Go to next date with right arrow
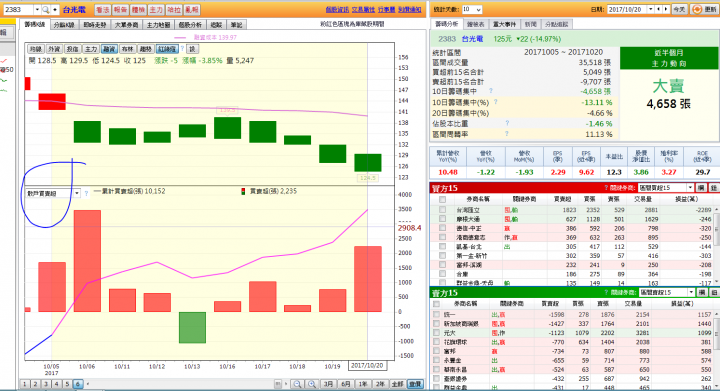This screenshot has height=391, width=720. pos(666,9)
